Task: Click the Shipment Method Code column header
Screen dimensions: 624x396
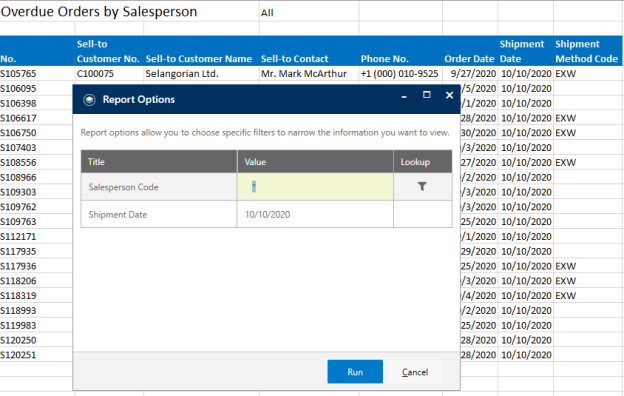Action: 587,52
